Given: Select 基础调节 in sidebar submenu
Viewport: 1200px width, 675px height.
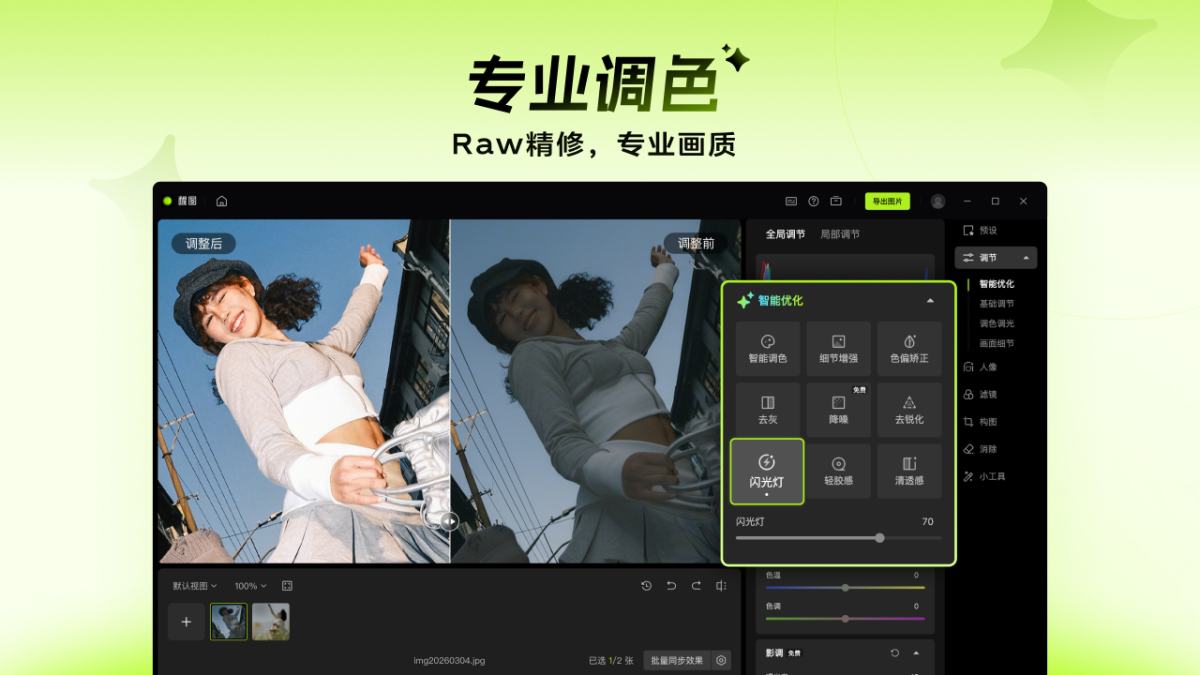Looking at the screenshot, I should [996, 304].
